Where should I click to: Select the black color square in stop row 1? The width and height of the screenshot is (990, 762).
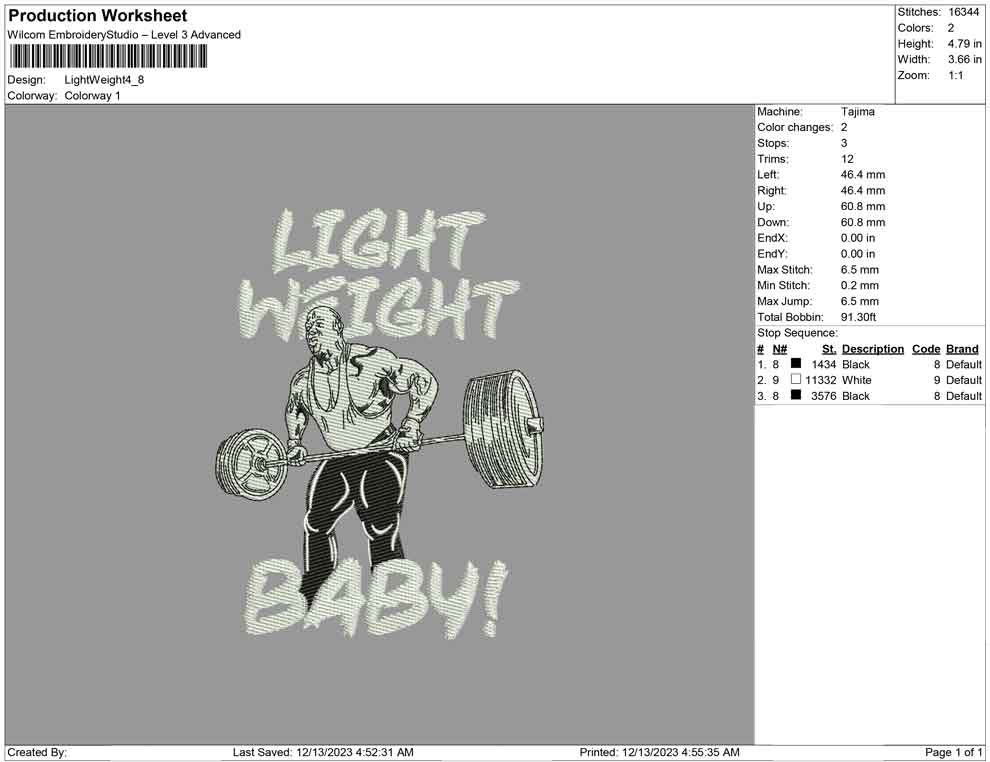coord(796,364)
